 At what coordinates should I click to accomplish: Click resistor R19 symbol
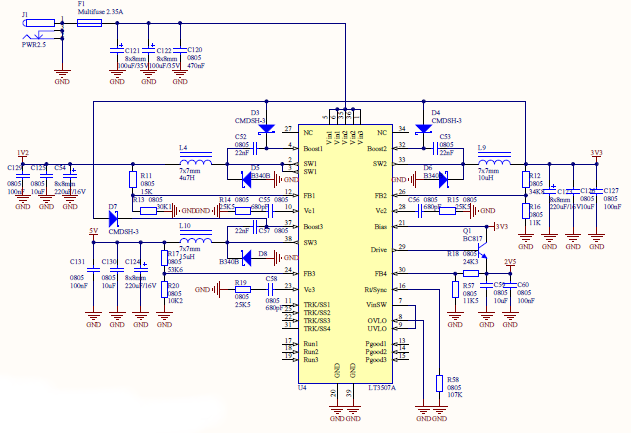(243, 289)
